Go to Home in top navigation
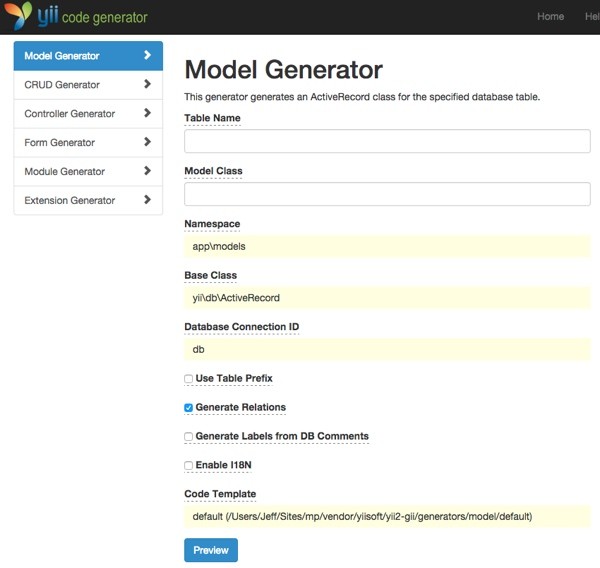The image size is (600, 568). coord(551,16)
